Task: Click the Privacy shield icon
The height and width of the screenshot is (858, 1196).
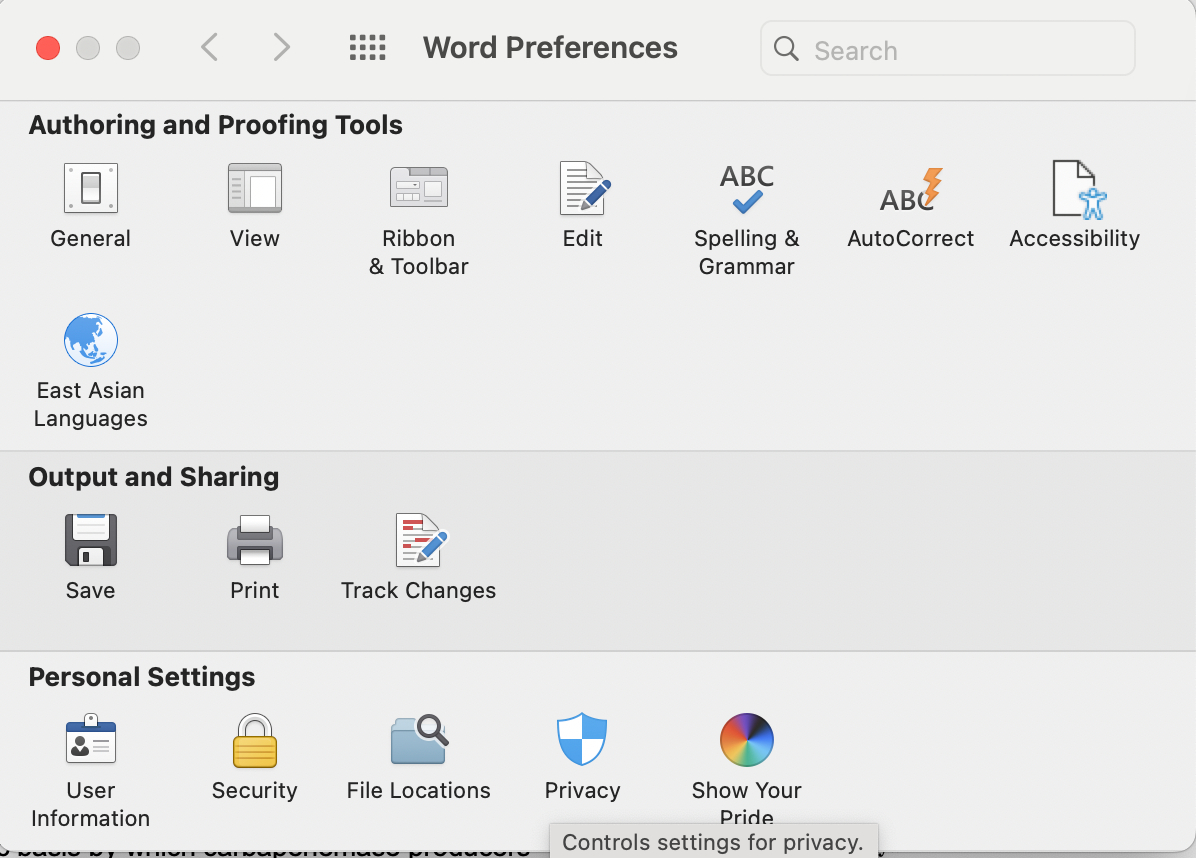Action: 582,740
